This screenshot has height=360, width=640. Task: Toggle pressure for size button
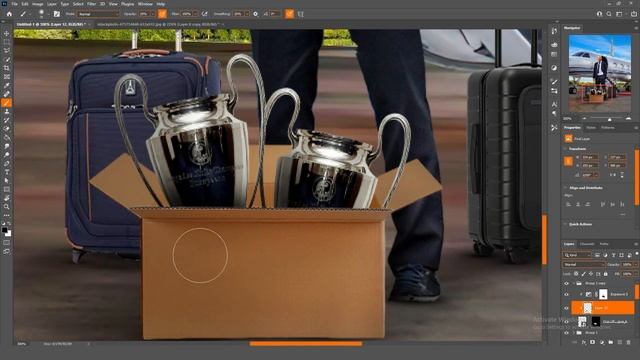(289, 14)
